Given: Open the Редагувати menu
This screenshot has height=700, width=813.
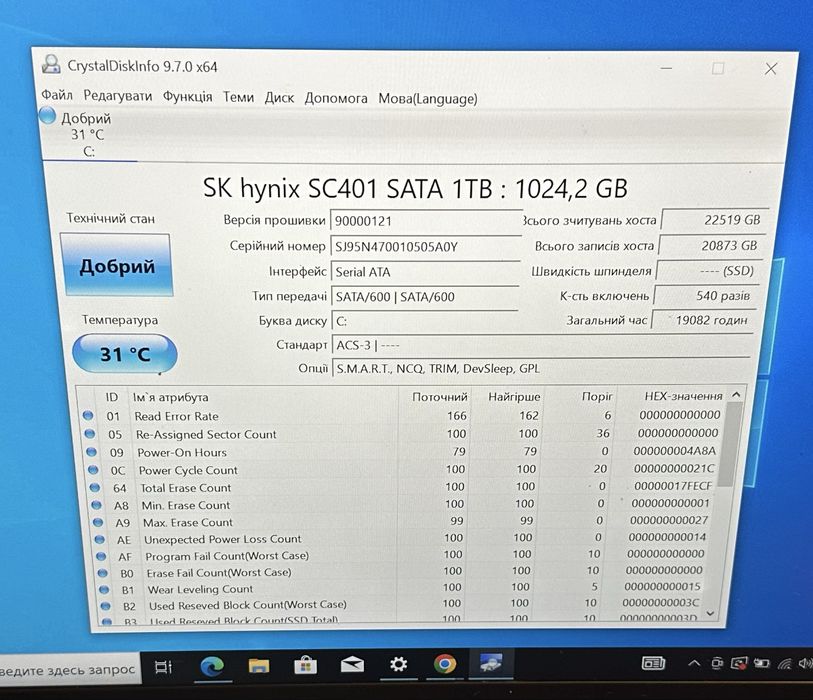Looking at the screenshot, I should pyautogui.click(x=118, y=96).
